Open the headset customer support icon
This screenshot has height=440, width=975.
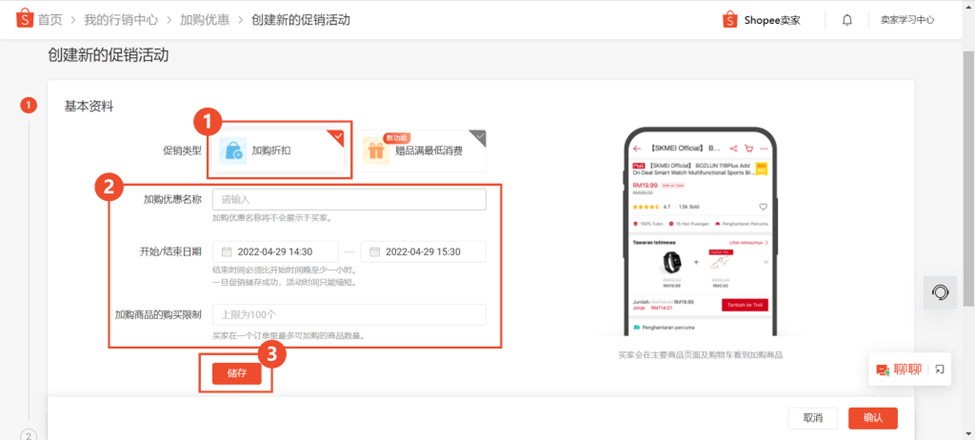tap(940, 291)
